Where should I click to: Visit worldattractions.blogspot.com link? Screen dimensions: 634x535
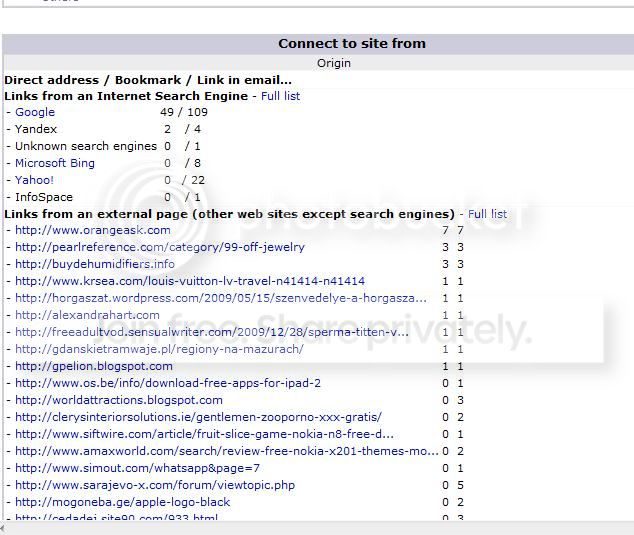click(118, 400)
